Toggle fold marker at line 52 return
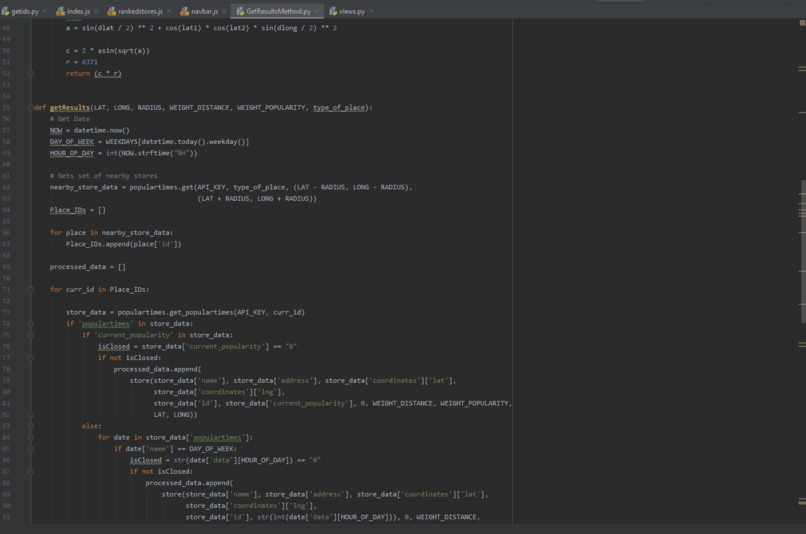This screenshot has width=806, height=534. [31, 73]
